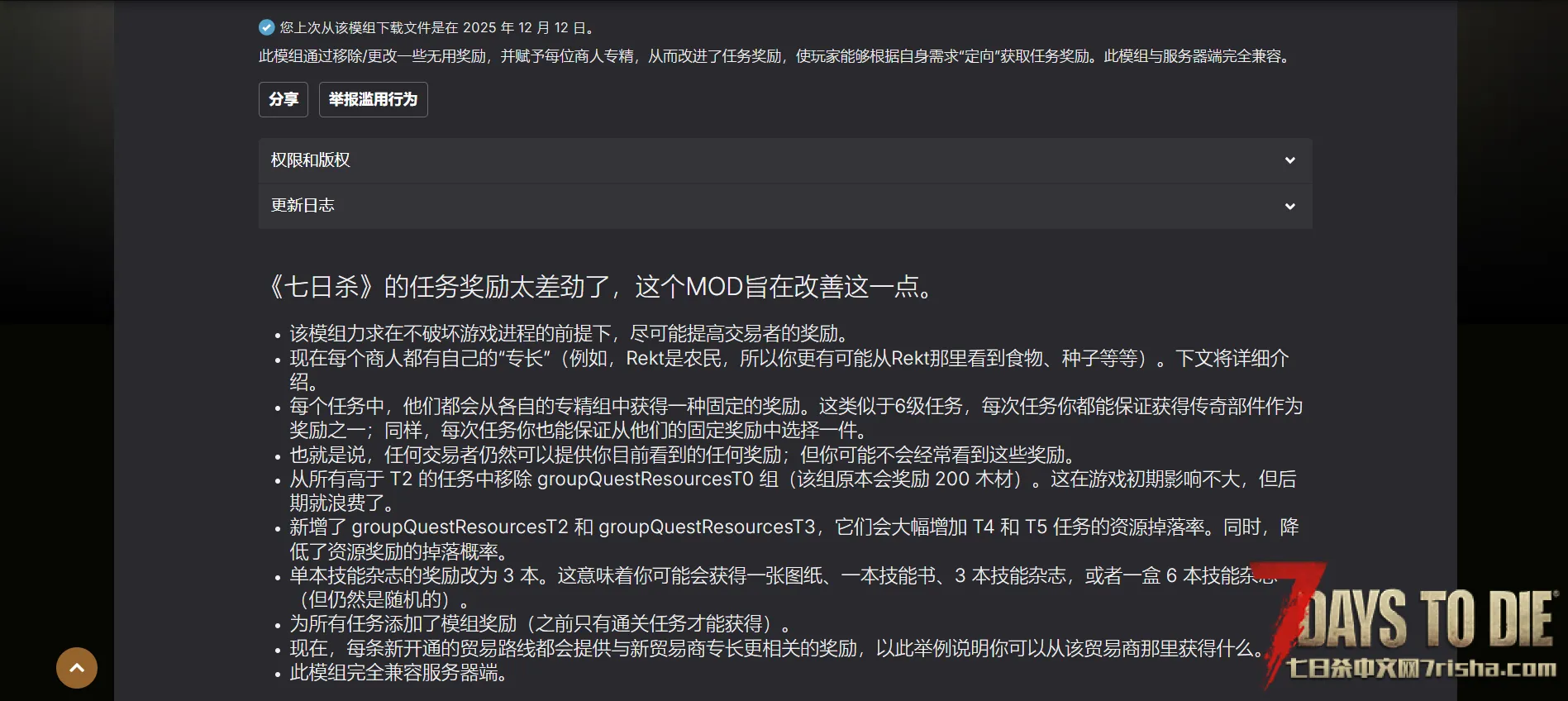Click the bullet about 为所有任务添加了模组奖励
The image size is (1568, 701).
tap(539, 624)
